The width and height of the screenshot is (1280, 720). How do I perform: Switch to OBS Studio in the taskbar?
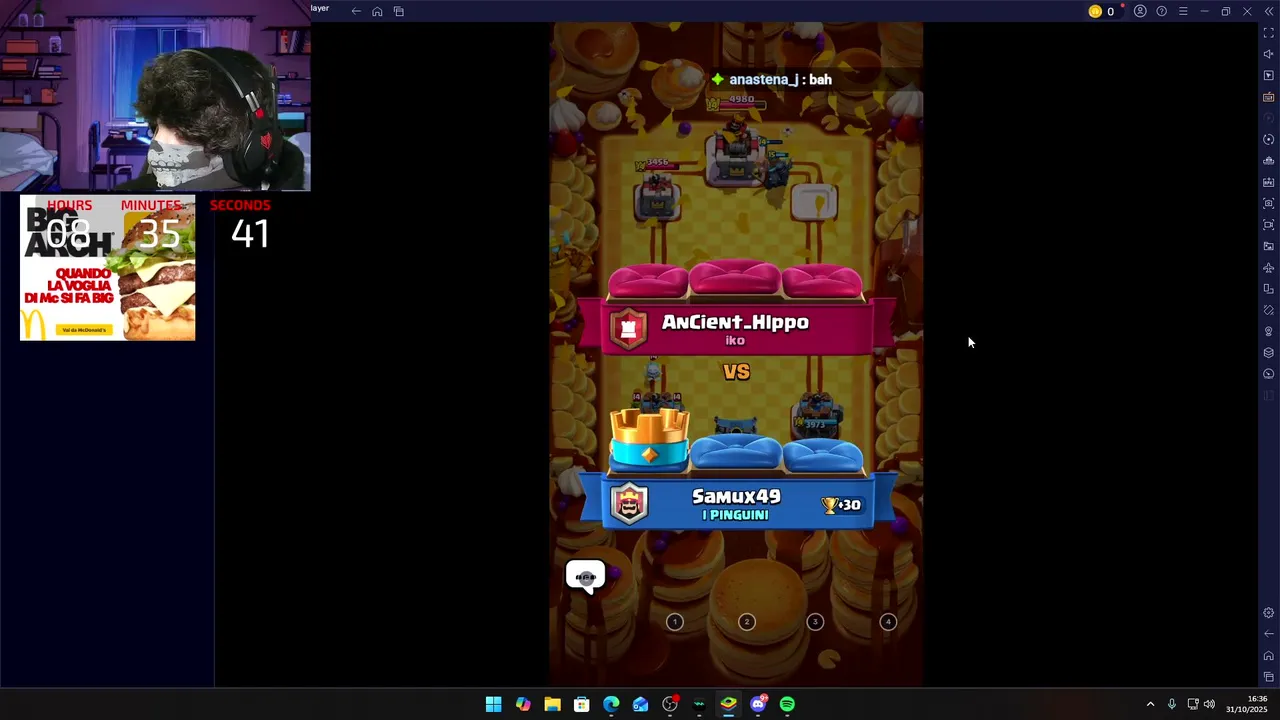click(670, 704)
